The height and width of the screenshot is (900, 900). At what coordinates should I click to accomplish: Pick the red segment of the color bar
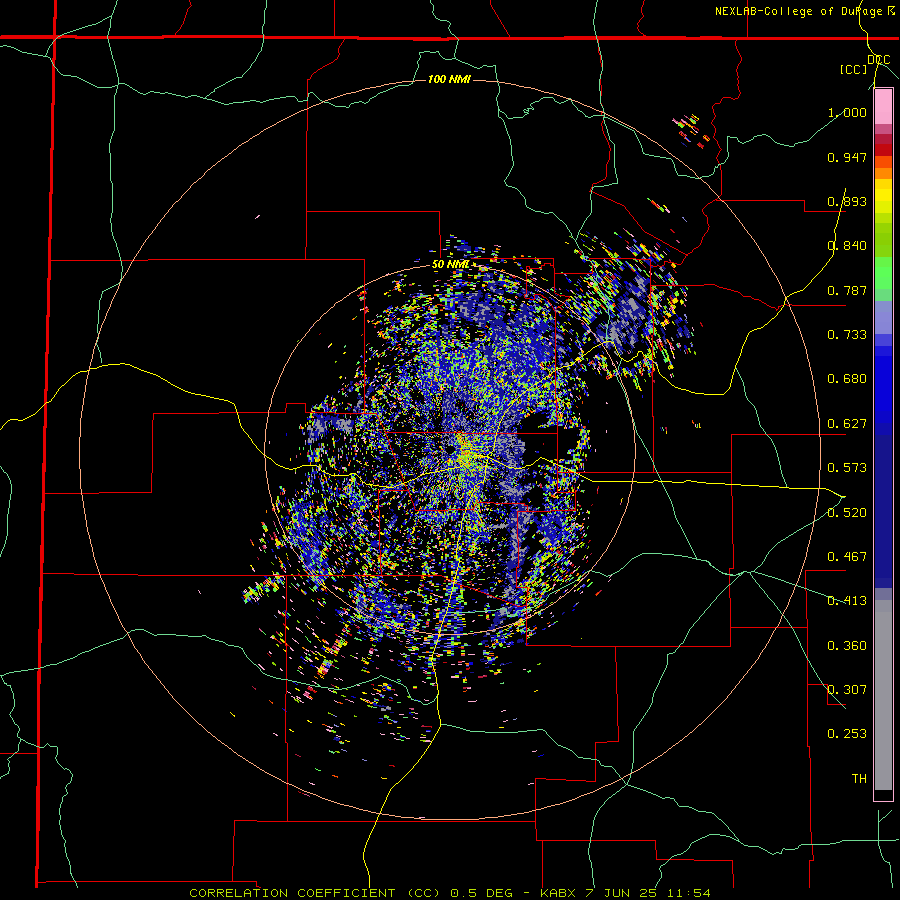(x=883, y=149)
